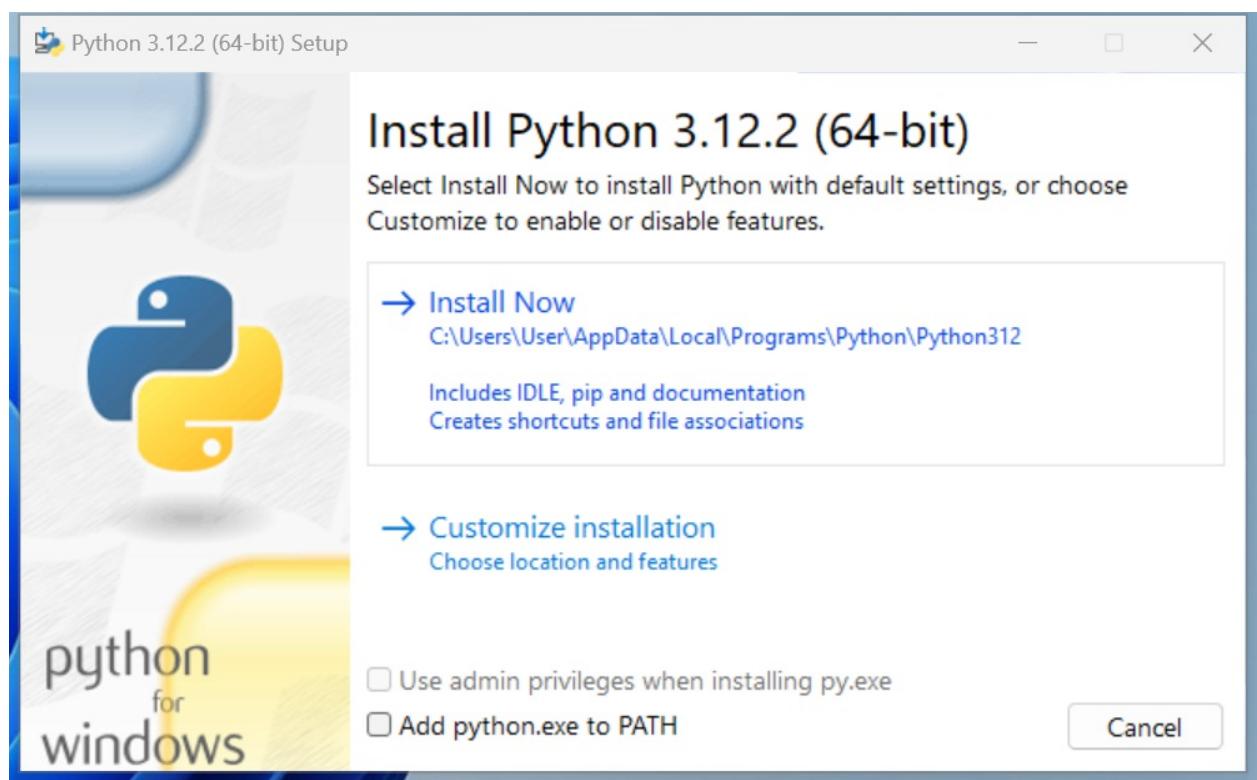The height and width of the screenshot is (780, 1257).
Task: Click the default install path text
Action: pyautogui.click(x=725, y=337)
